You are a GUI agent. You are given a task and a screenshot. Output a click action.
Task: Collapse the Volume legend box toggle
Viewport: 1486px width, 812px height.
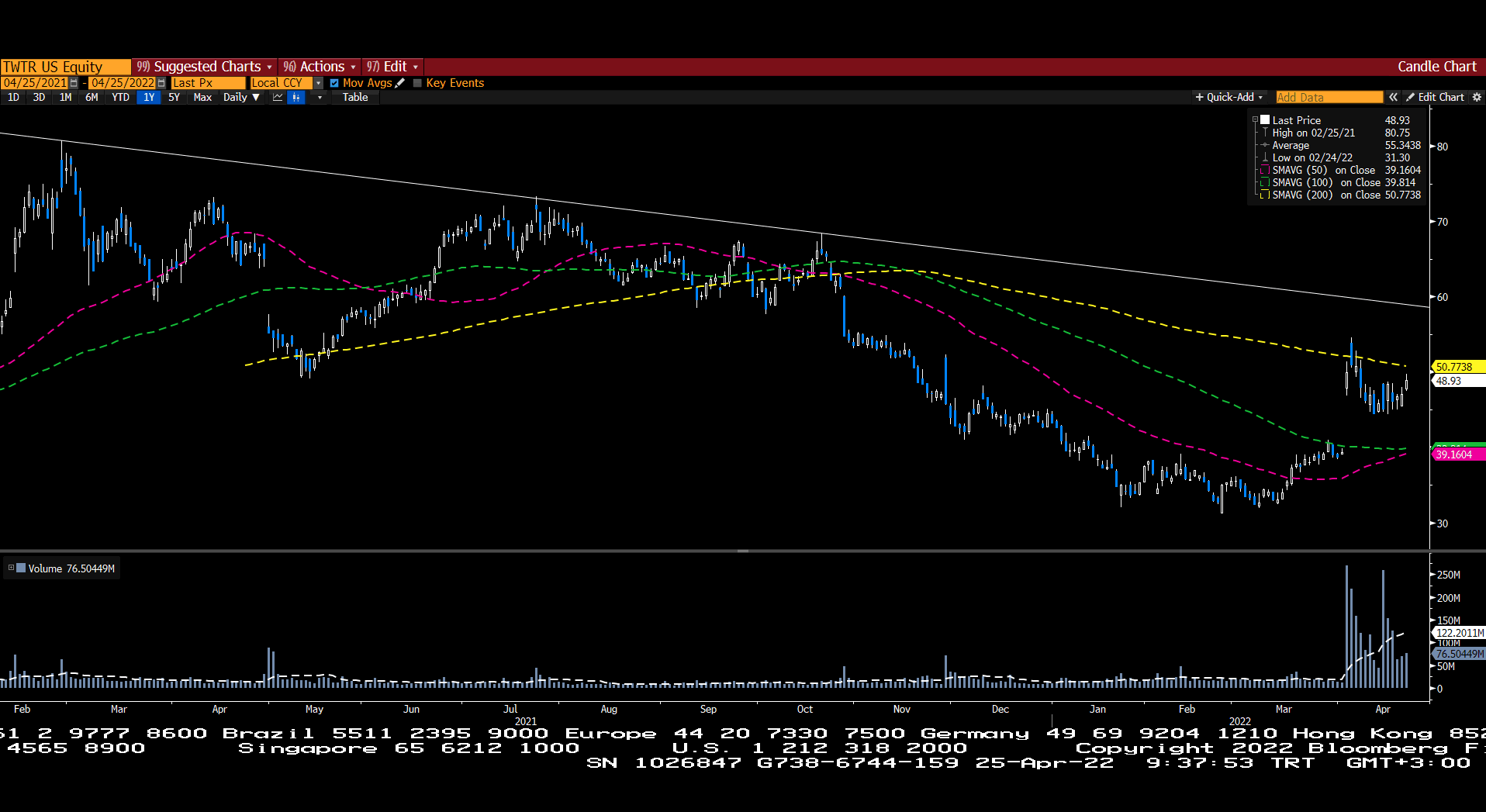(11, 568)
